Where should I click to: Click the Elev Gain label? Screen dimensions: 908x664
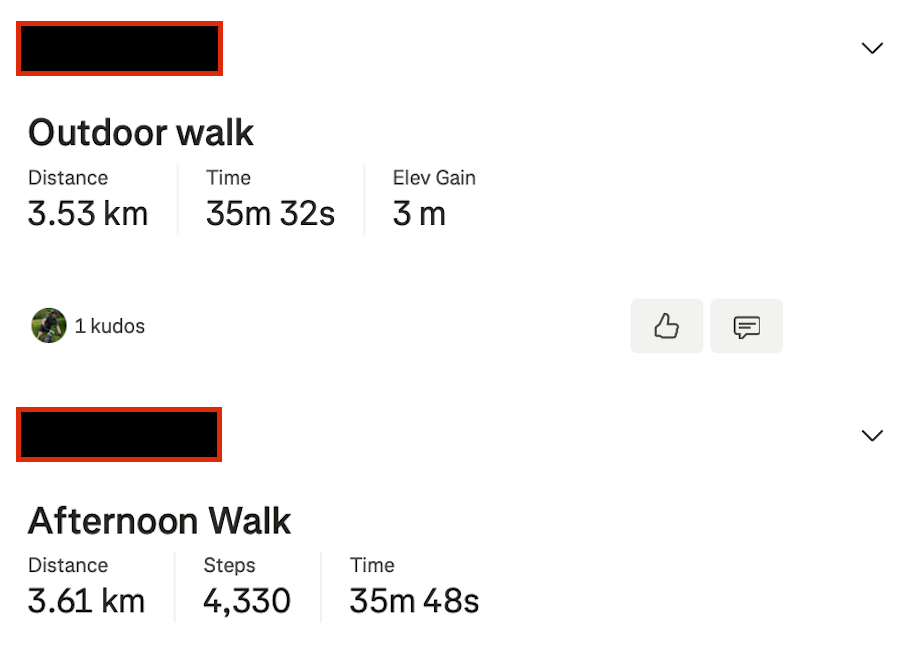pos(434,178)
